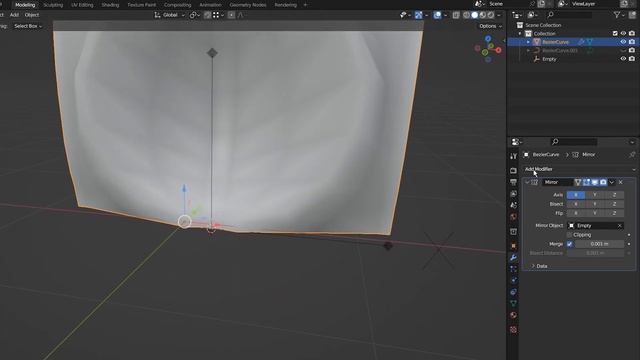Enable the Clipping checkbox
The width and height of the screenshot is (640, 360).
point(569,235)
